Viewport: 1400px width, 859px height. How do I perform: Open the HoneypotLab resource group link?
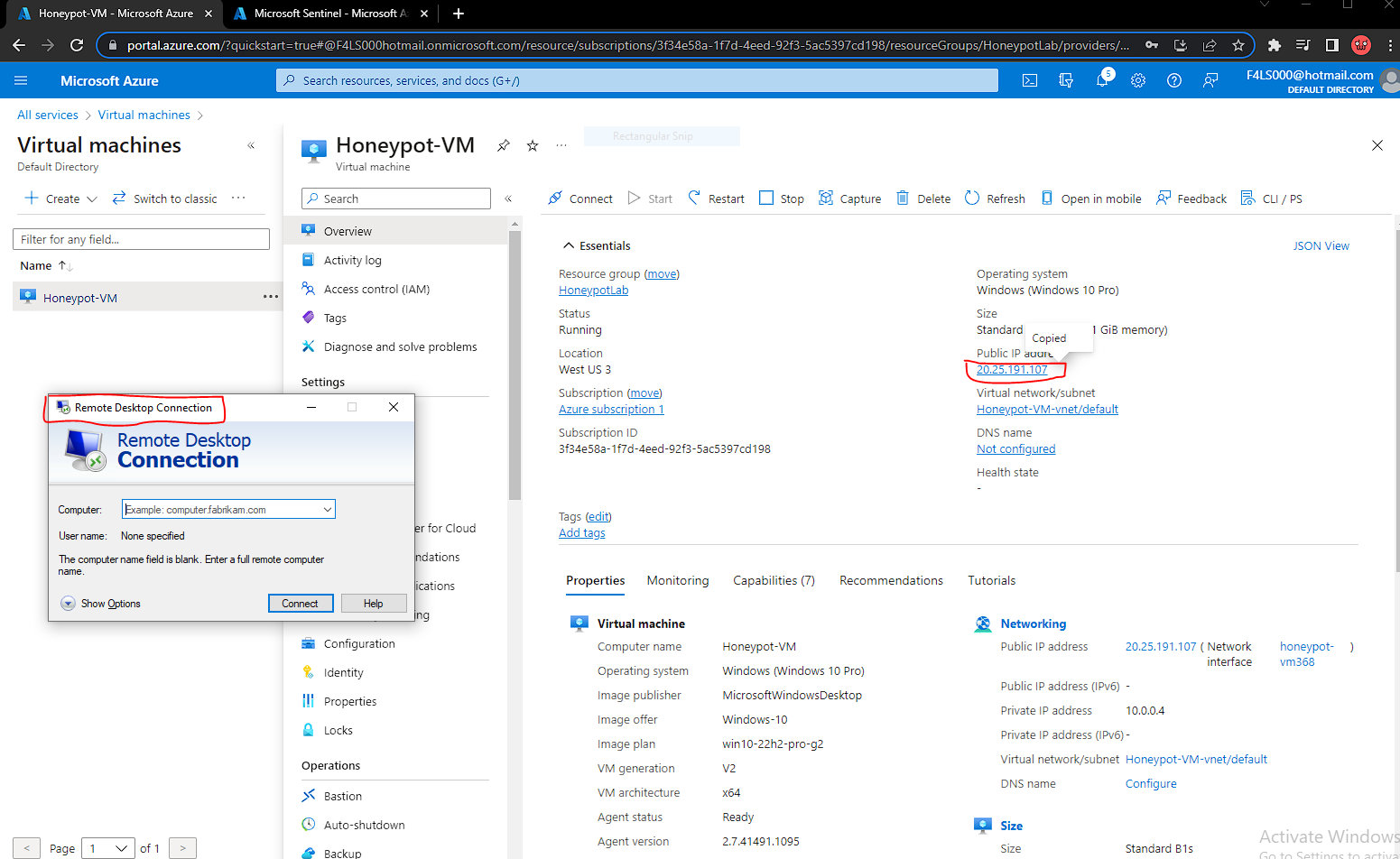click(x=593, y=290)
